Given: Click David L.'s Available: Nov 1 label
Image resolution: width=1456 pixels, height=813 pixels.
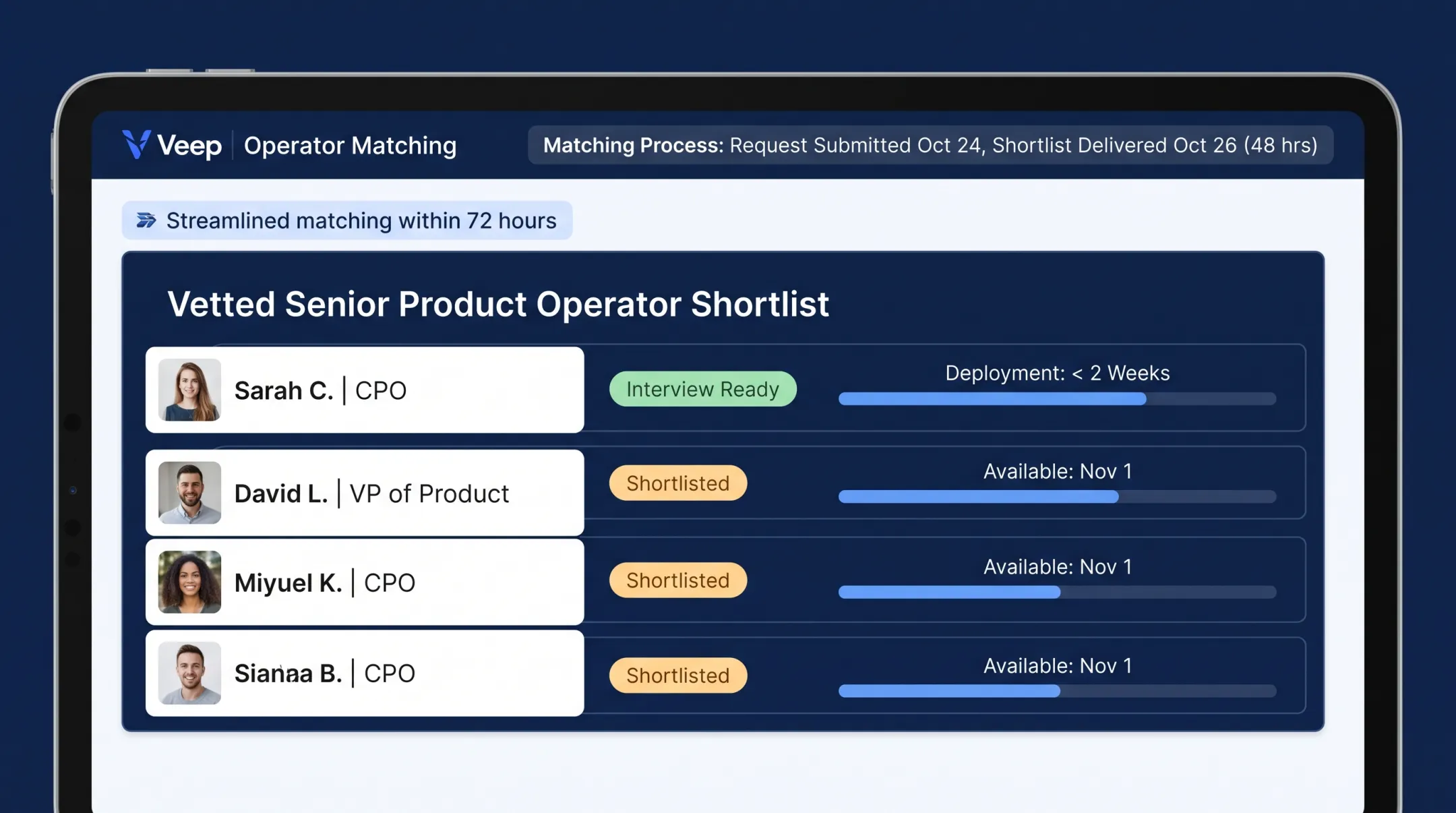Looking at the screenshot, I should coord(1057,471).
